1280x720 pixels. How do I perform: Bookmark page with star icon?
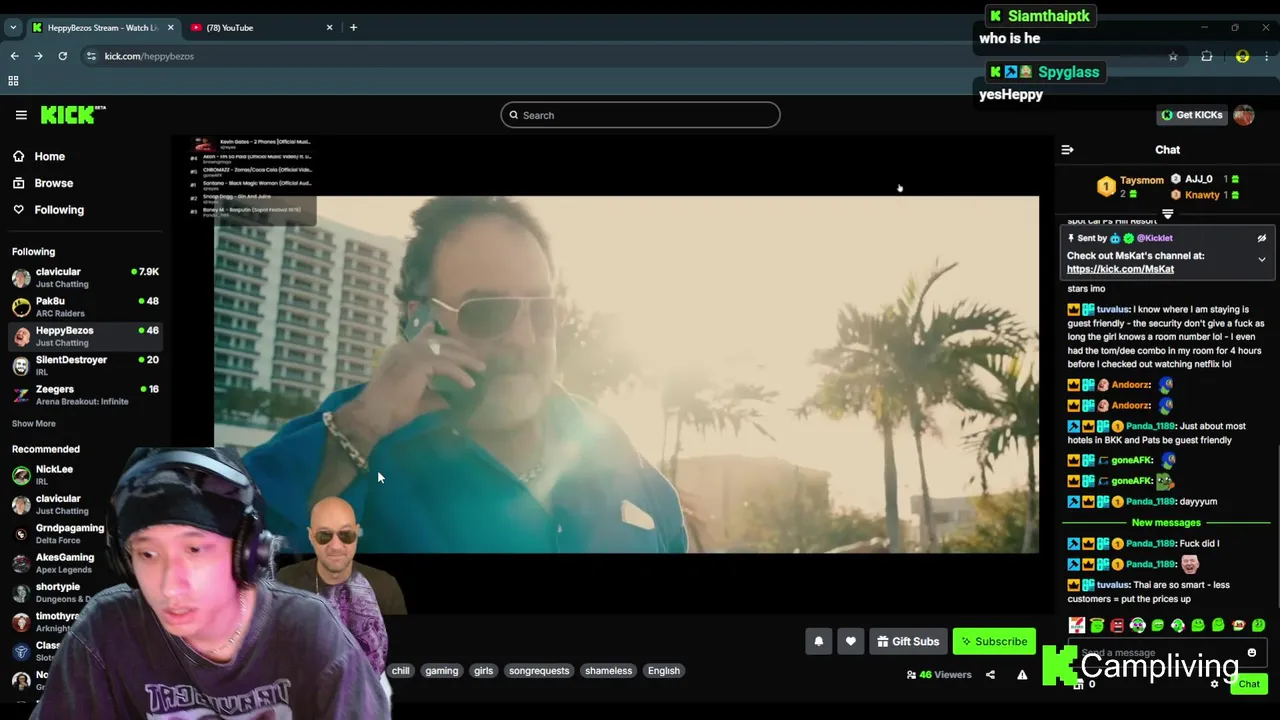click(x=1173, y=56)
